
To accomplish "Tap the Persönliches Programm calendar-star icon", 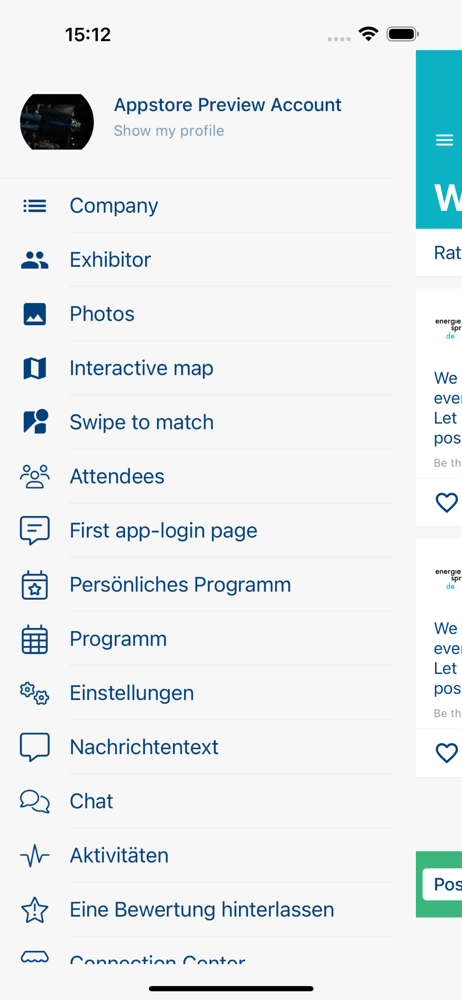I will (34, 585).
